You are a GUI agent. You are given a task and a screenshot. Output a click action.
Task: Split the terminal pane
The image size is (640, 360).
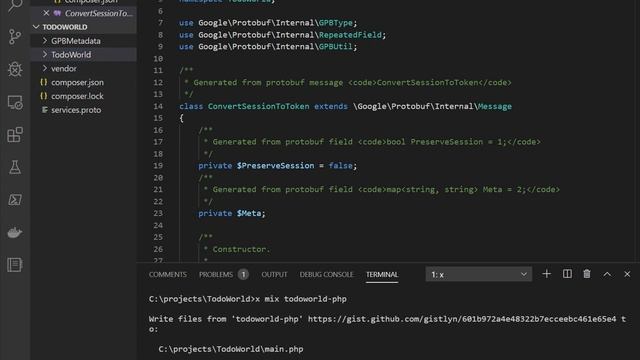[567, 274]
